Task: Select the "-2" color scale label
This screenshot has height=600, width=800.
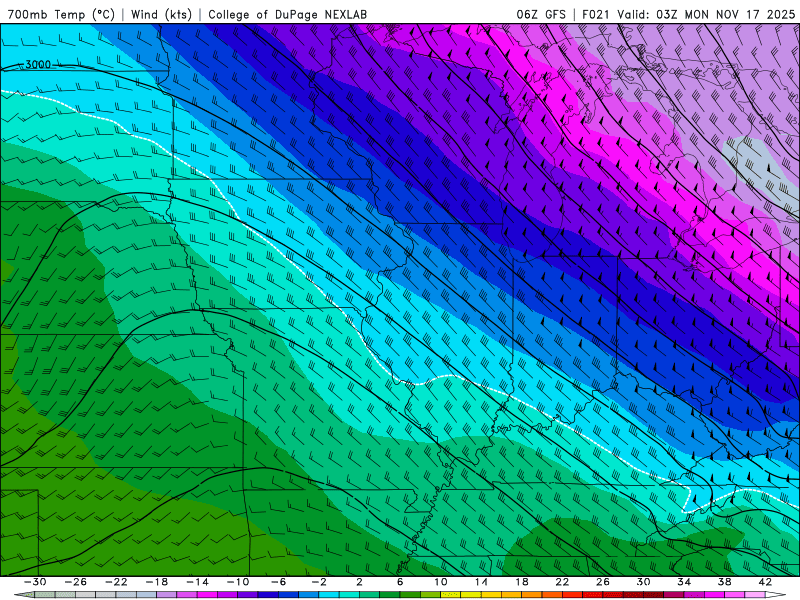Action: pyautogui.click(x=319, y=582)
